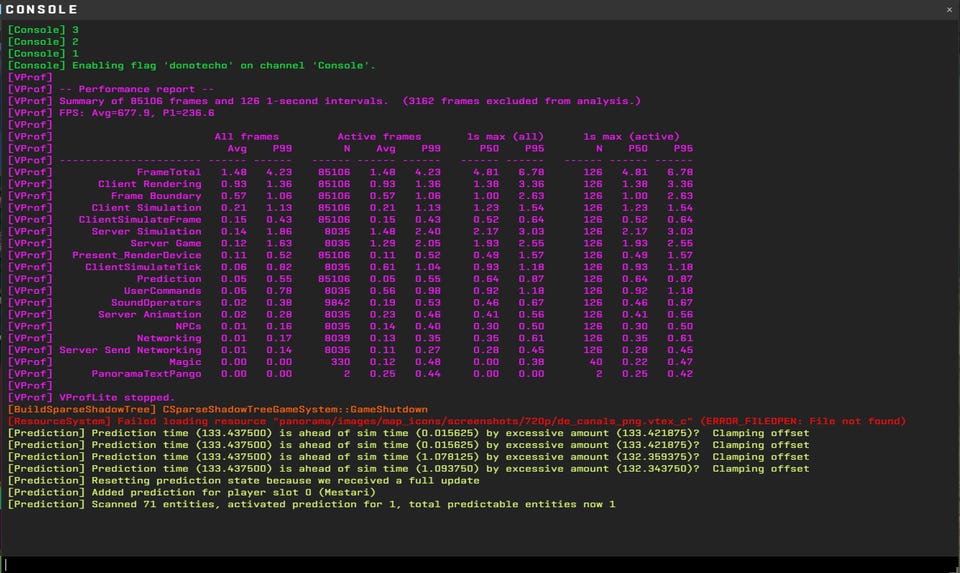The image size is (960, 573).
Task: Select the Present_RenderDevice row label
Action: coord(137,255)
